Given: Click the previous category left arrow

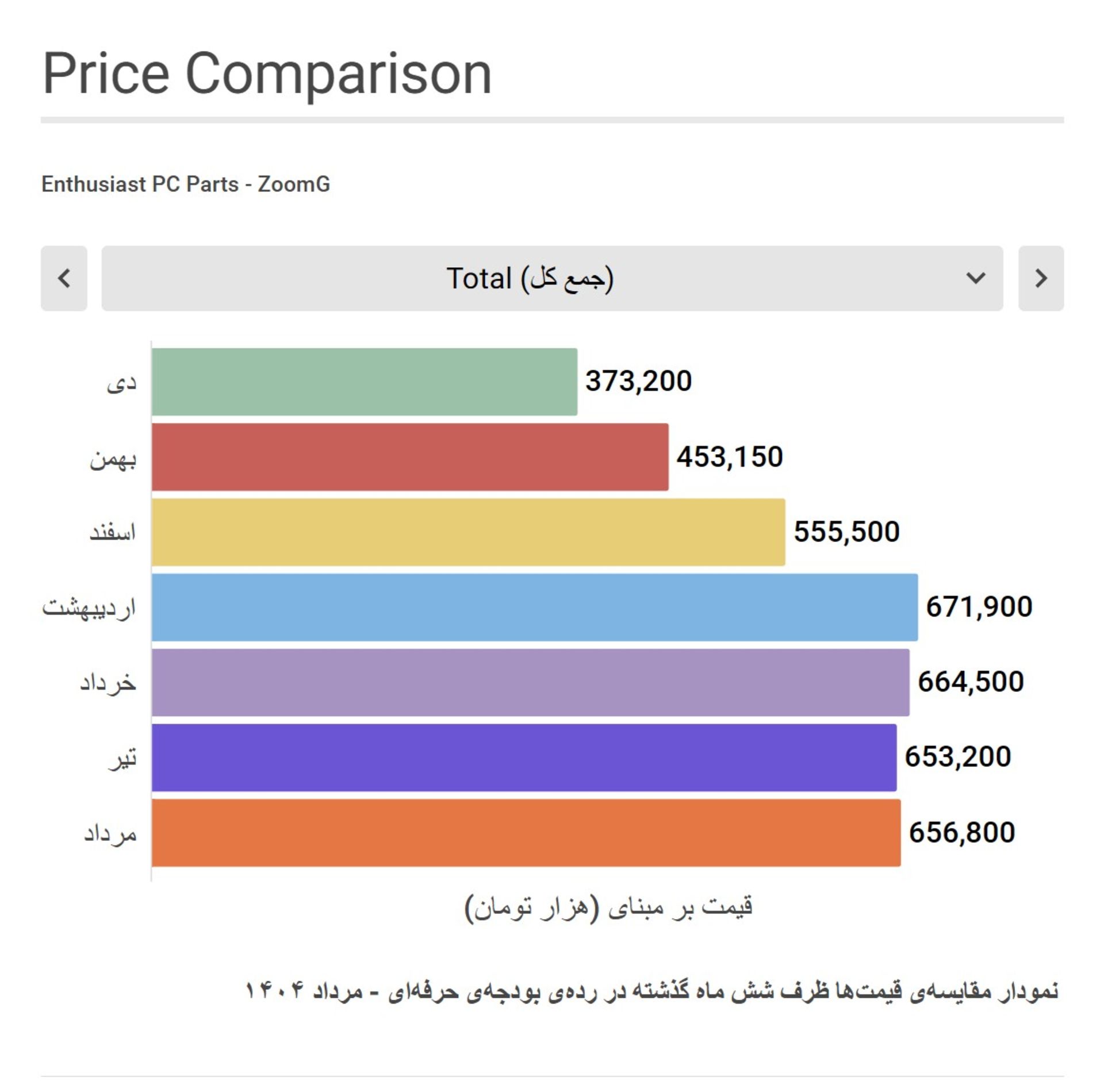Looking at the screenshot, I should tap(64, 279).
